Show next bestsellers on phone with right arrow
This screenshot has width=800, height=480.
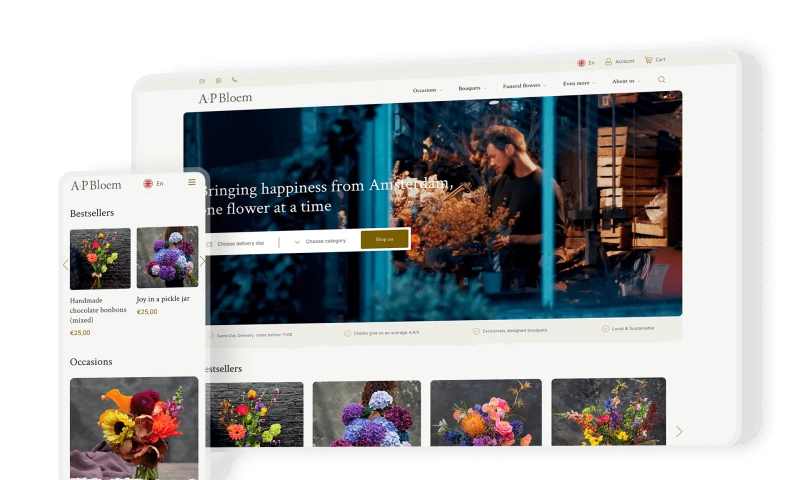click(x=203, y=261)
